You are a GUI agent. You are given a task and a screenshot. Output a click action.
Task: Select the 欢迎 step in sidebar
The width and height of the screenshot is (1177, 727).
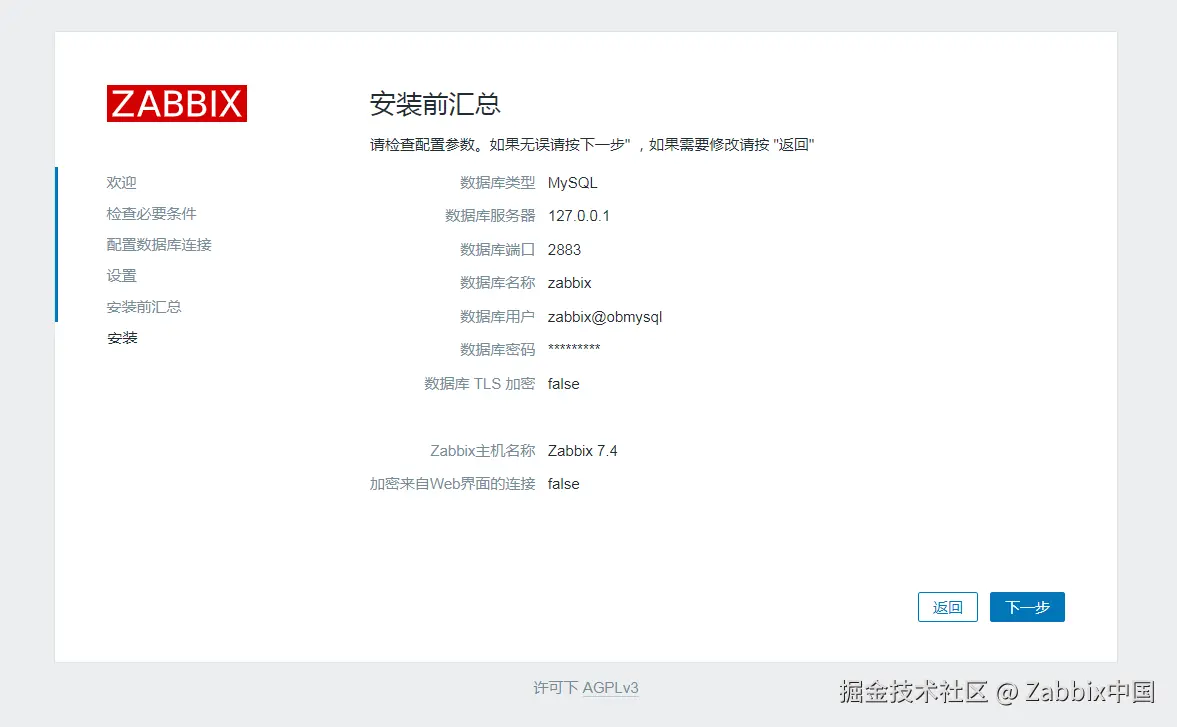click(x=122, y=182)
